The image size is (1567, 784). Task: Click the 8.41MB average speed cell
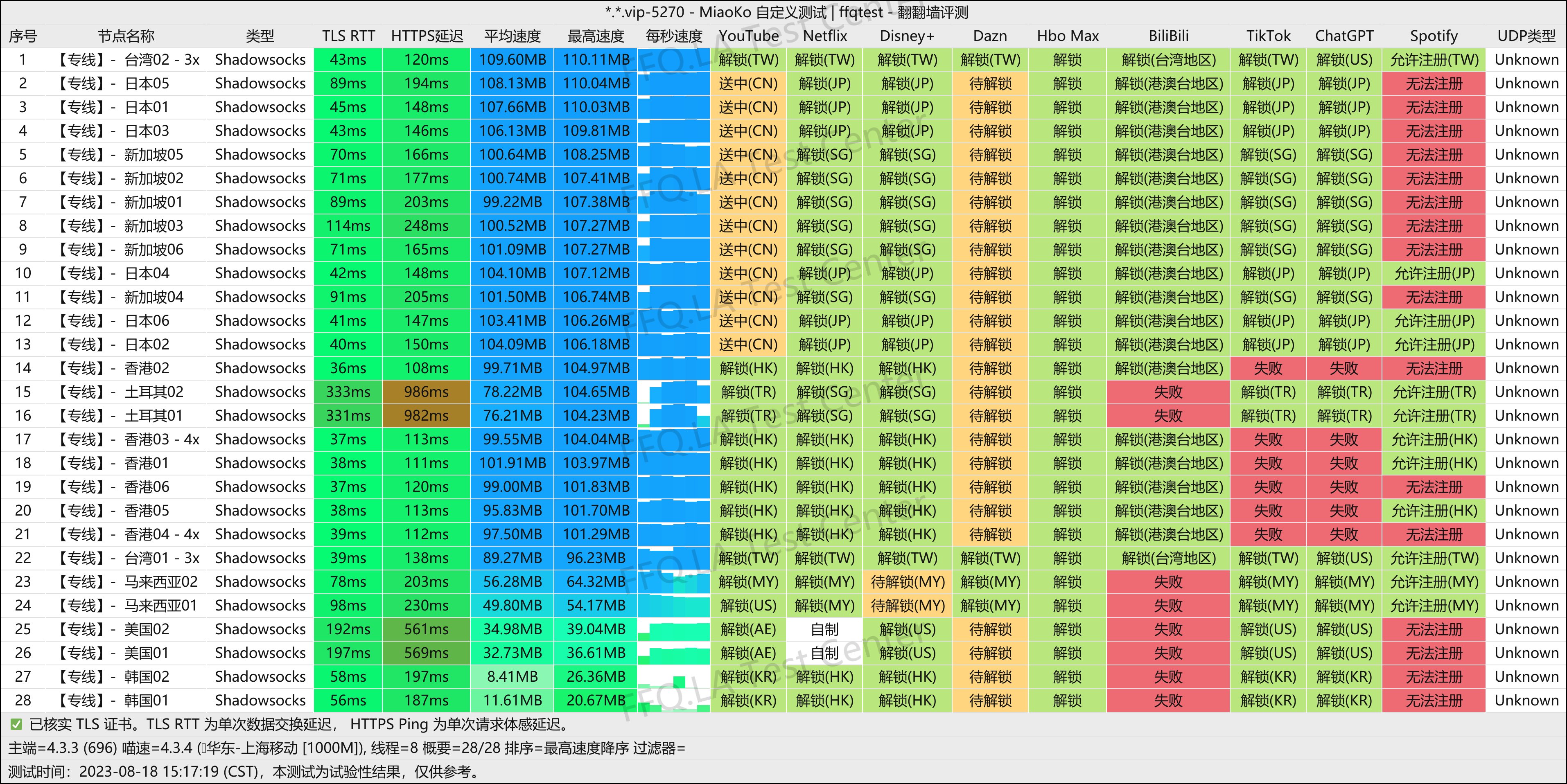click(x=512, y=676)
